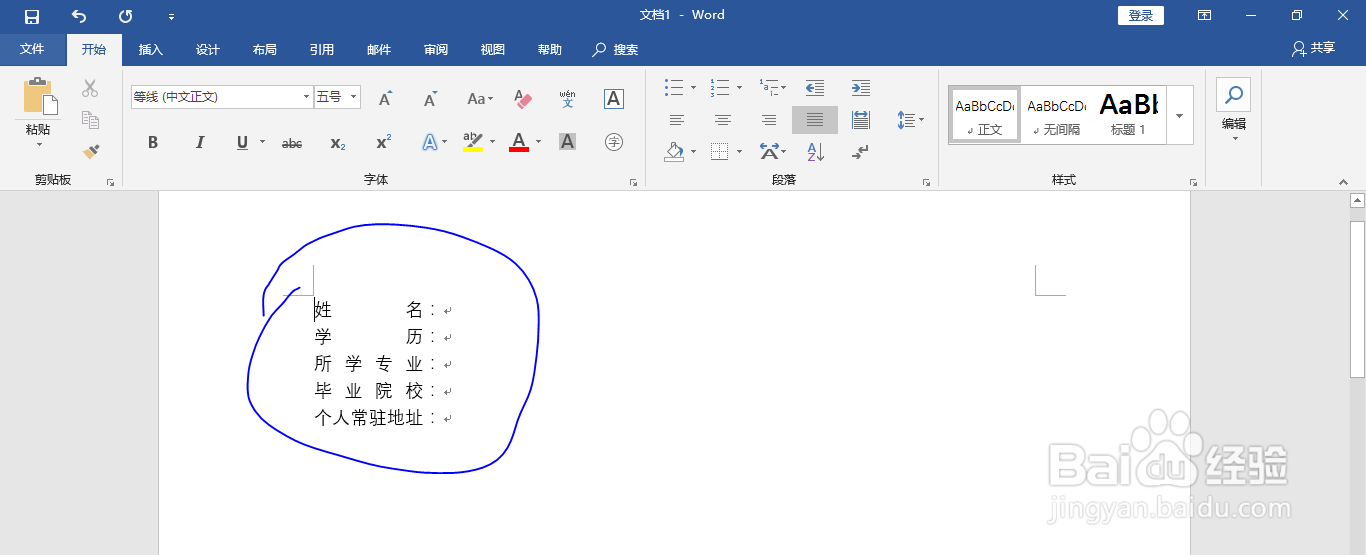Switch to the 审阅 Review tab

pos(436,50)
